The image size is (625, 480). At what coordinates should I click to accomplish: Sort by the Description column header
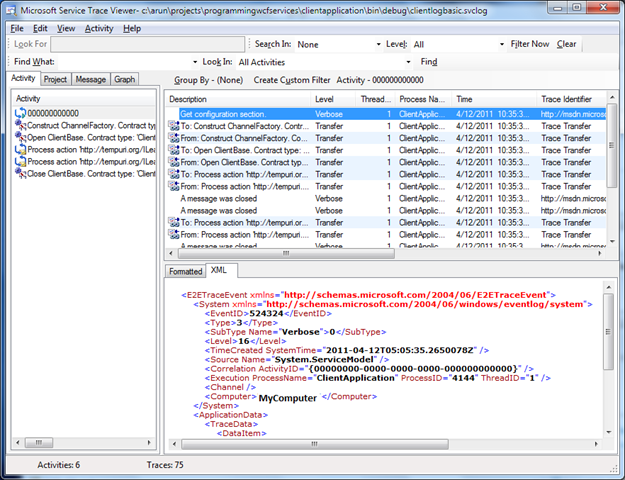(x=238, y=99)
